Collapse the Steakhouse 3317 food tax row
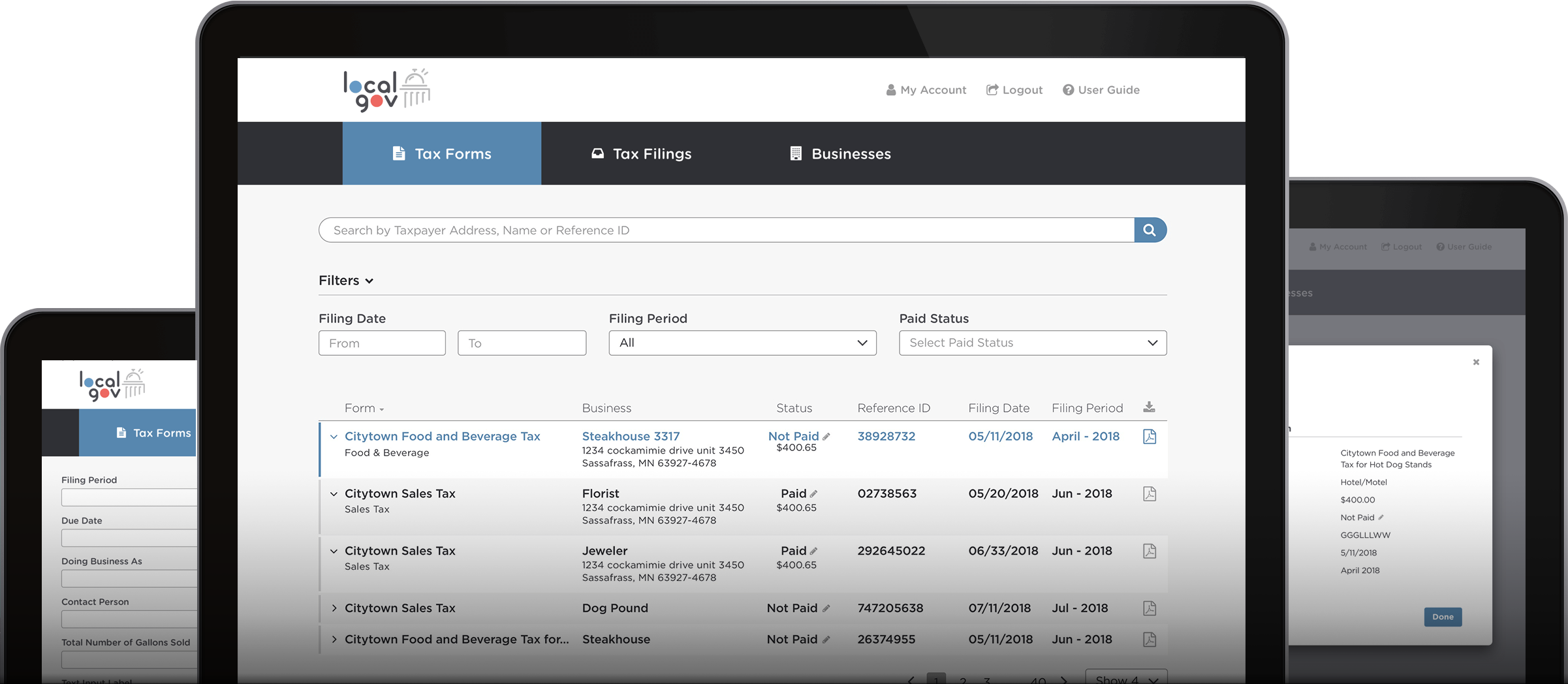Image resolution: width=1568 pixels, height=684 pixels. tap(334, 437)
